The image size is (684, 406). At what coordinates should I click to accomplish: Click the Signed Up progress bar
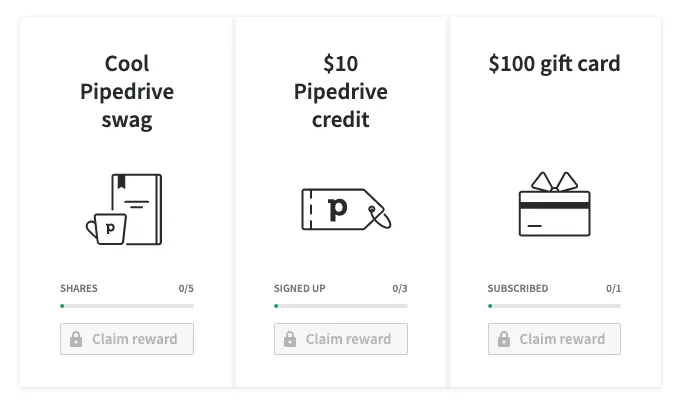[341, 306]
